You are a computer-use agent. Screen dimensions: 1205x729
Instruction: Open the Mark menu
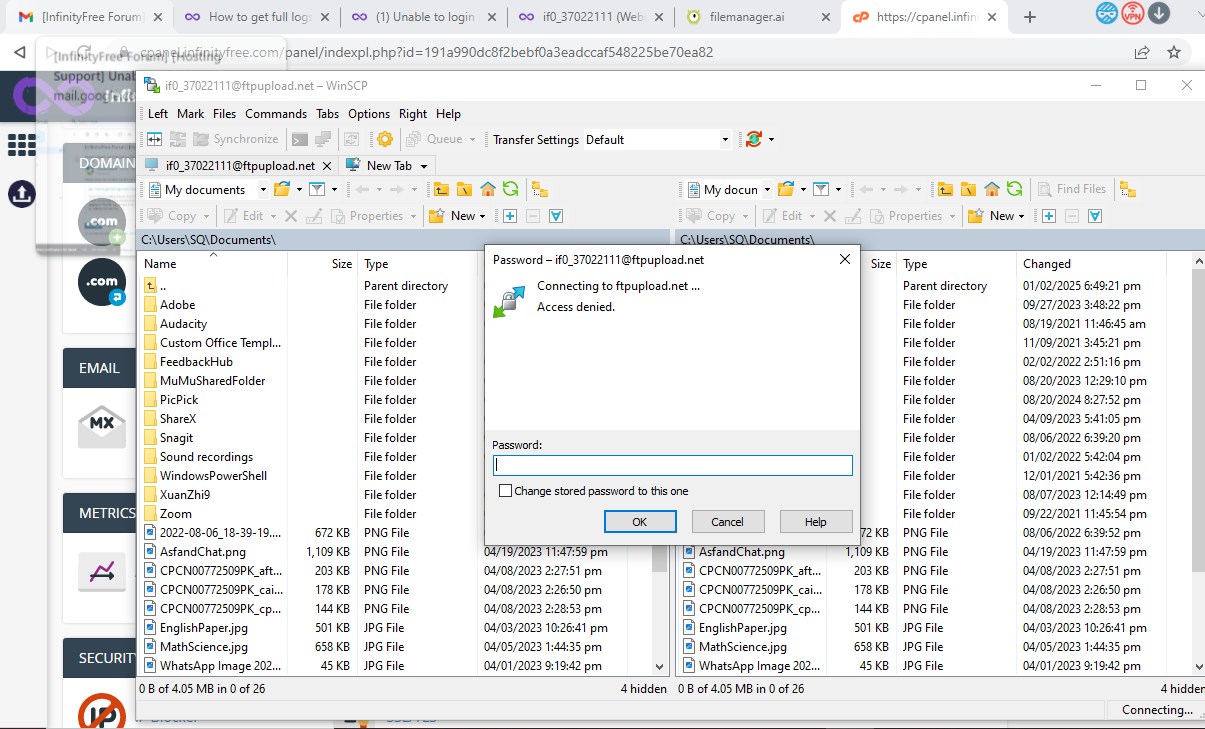191,114
